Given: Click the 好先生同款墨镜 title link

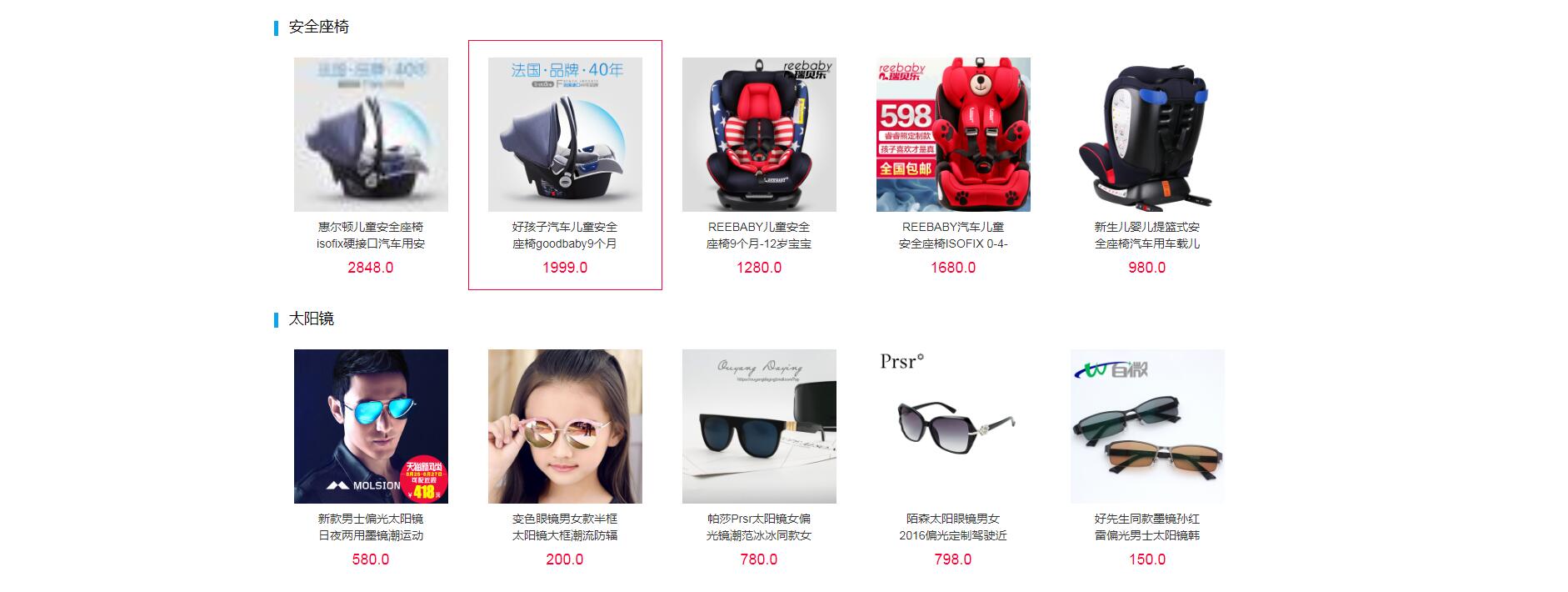Looking at the screenshot, I should click(x=1147, y=527).
